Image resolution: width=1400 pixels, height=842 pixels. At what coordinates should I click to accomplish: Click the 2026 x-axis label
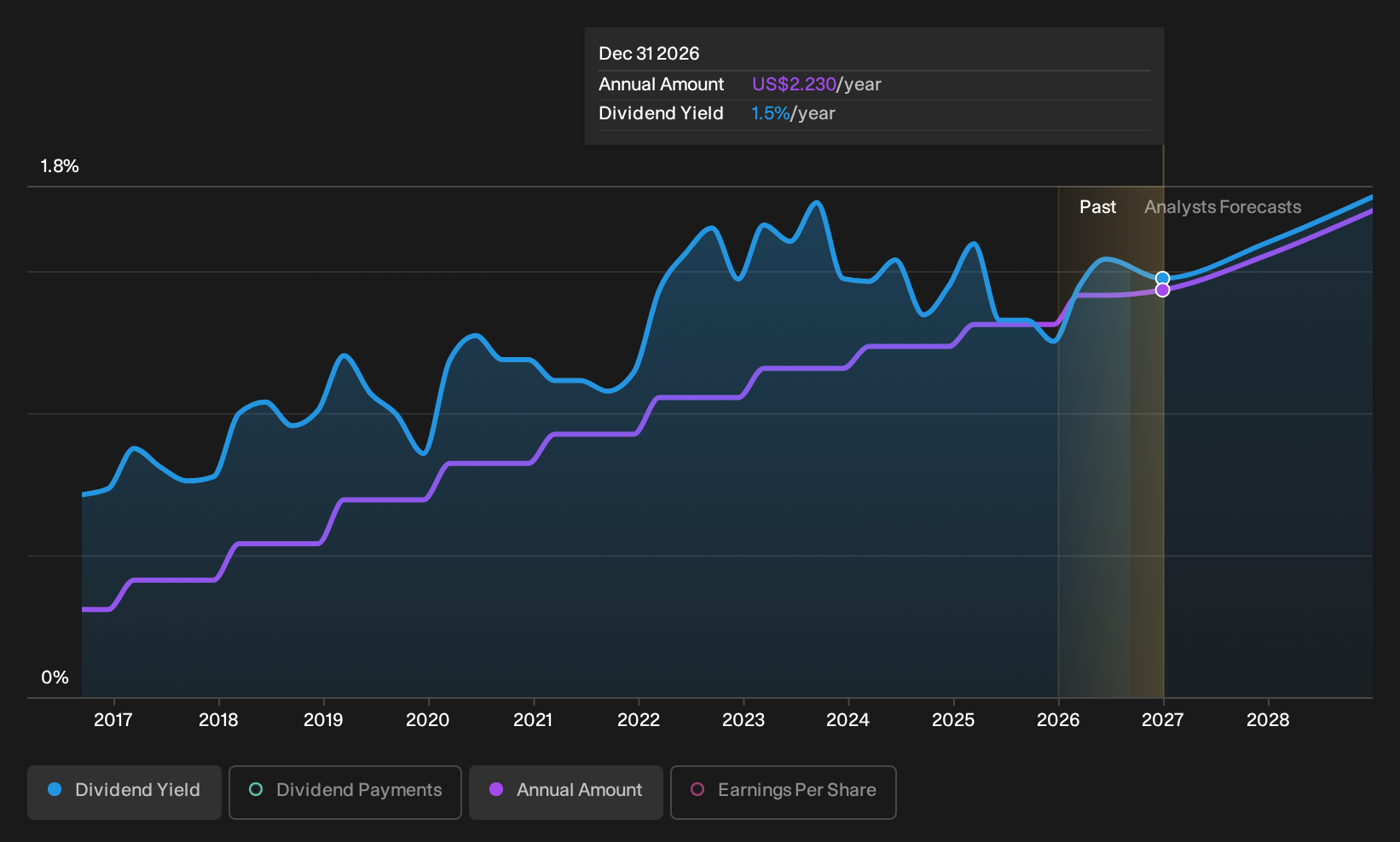pos(1058,720)
